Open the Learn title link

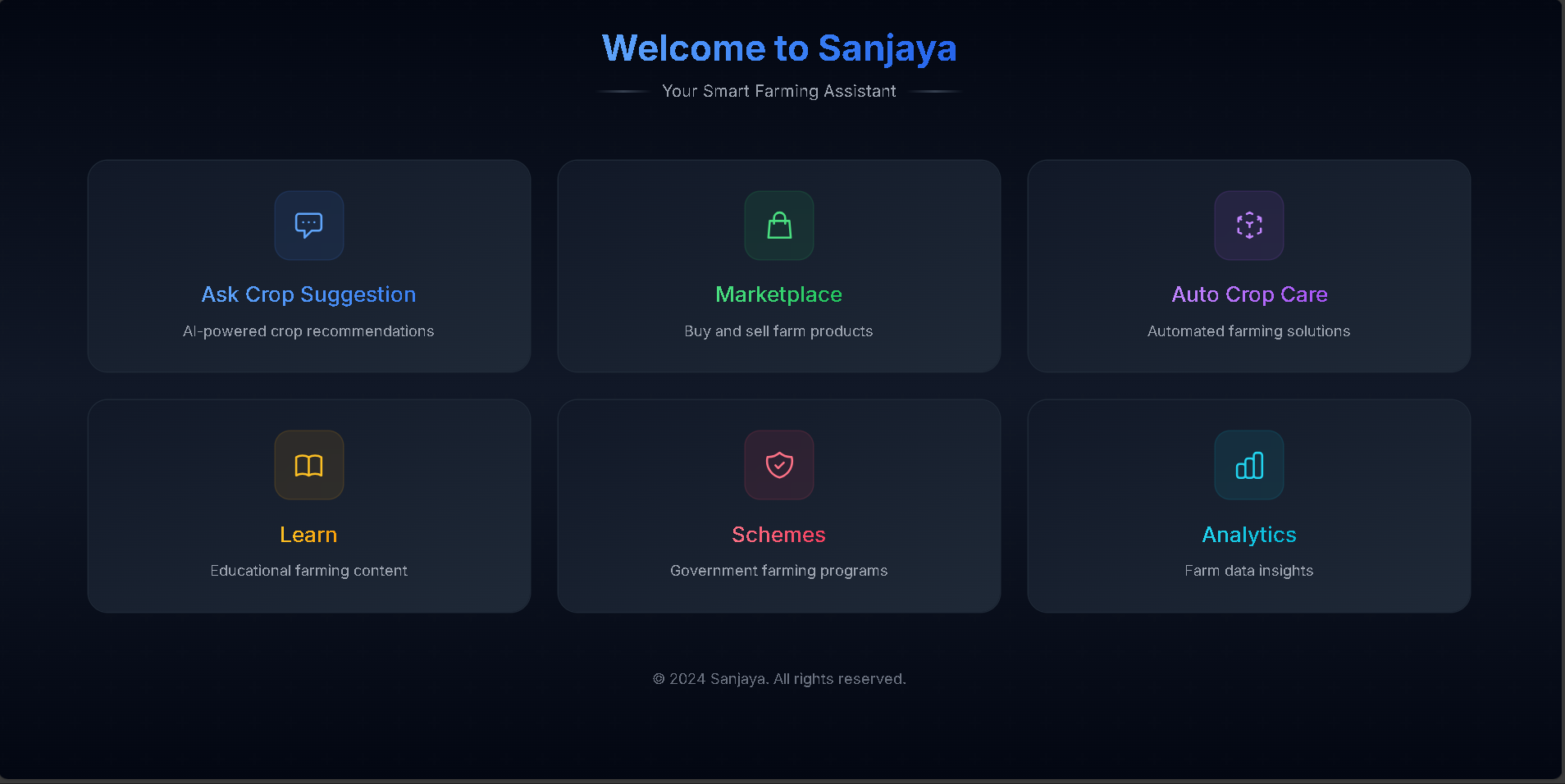(x=308, y=535)
